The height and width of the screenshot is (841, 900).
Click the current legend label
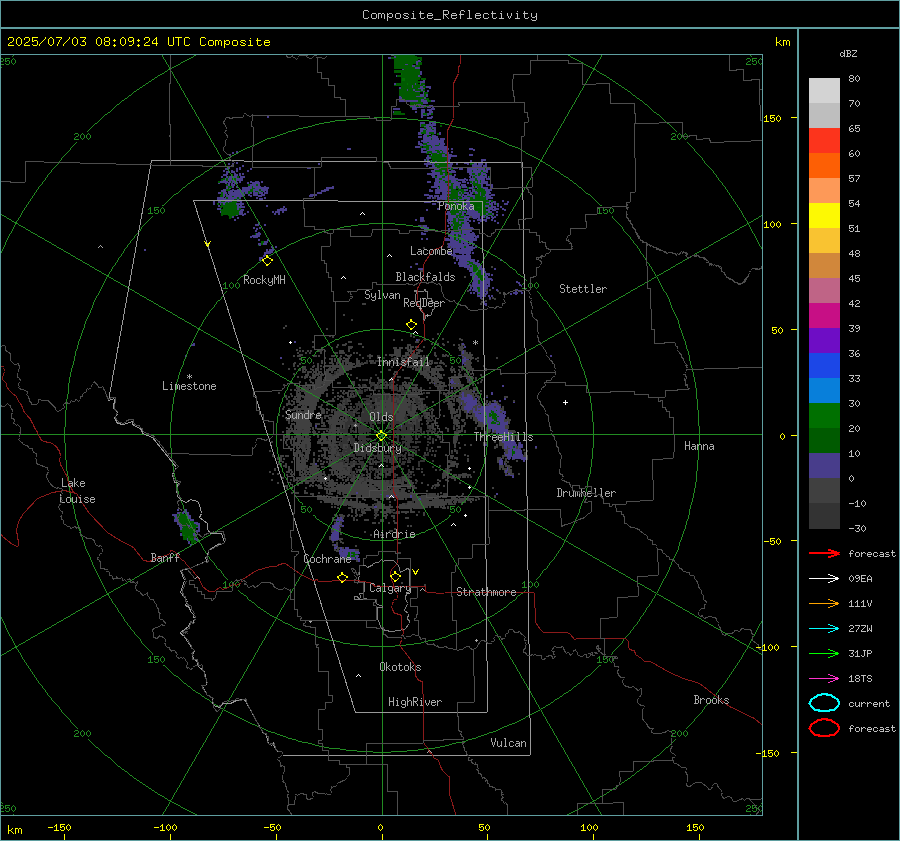[x=869, y=704]
